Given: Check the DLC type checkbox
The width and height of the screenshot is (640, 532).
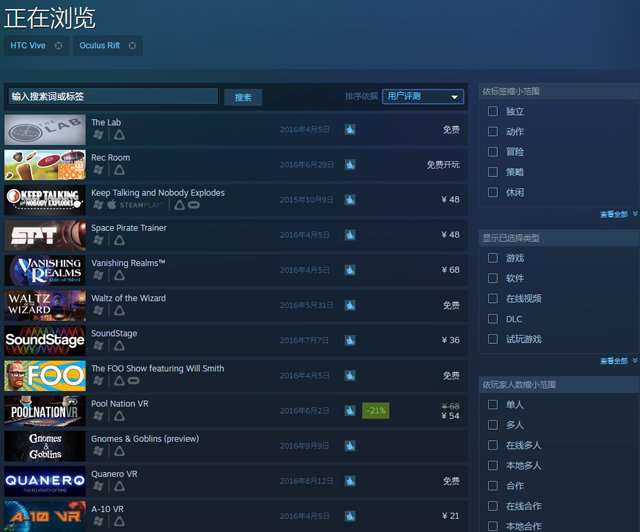Looking at the screenshot, I should pos(493,319).
